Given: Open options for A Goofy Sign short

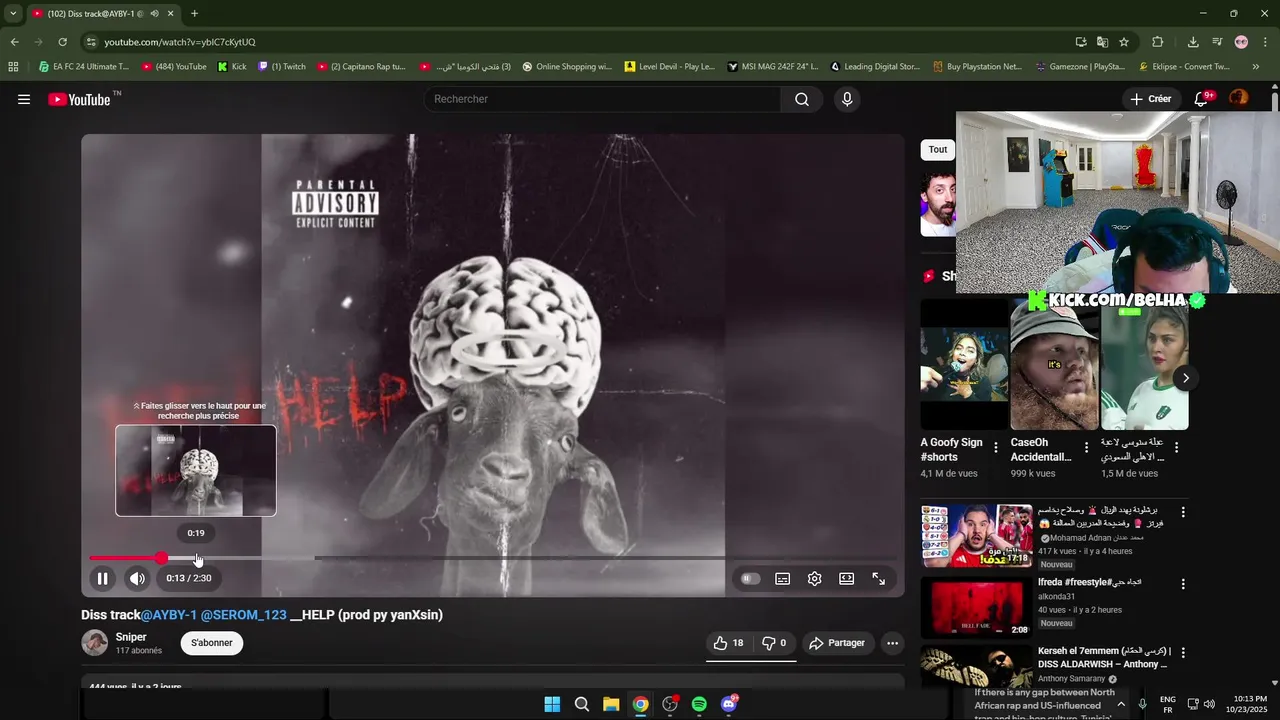Looking at the screenshot, I should pyautogui.click(x=996, y=448).
